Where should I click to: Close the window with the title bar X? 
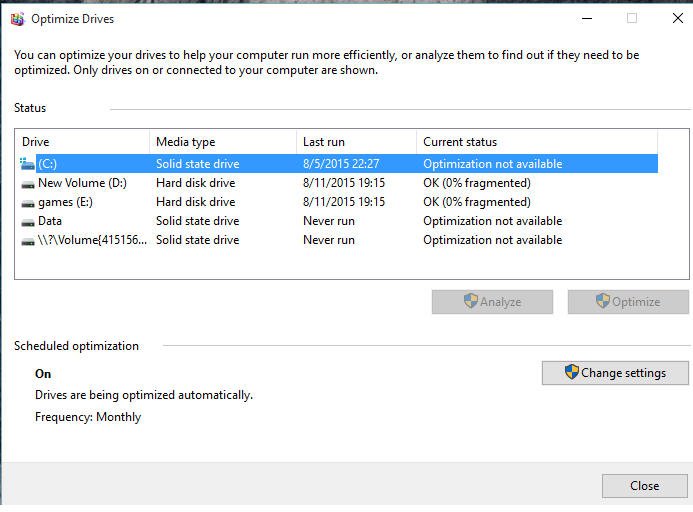[x=678, y=18]
